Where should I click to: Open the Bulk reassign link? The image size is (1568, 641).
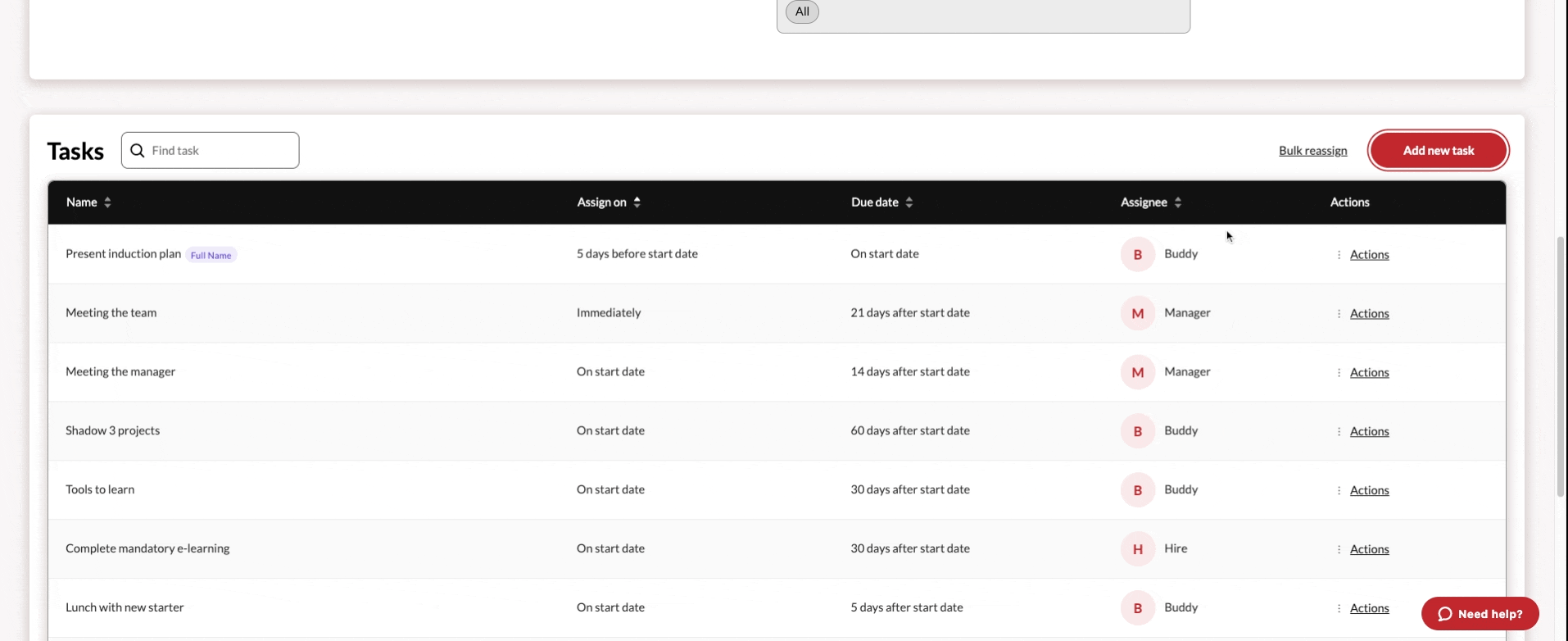click(x=1312, y=151)
